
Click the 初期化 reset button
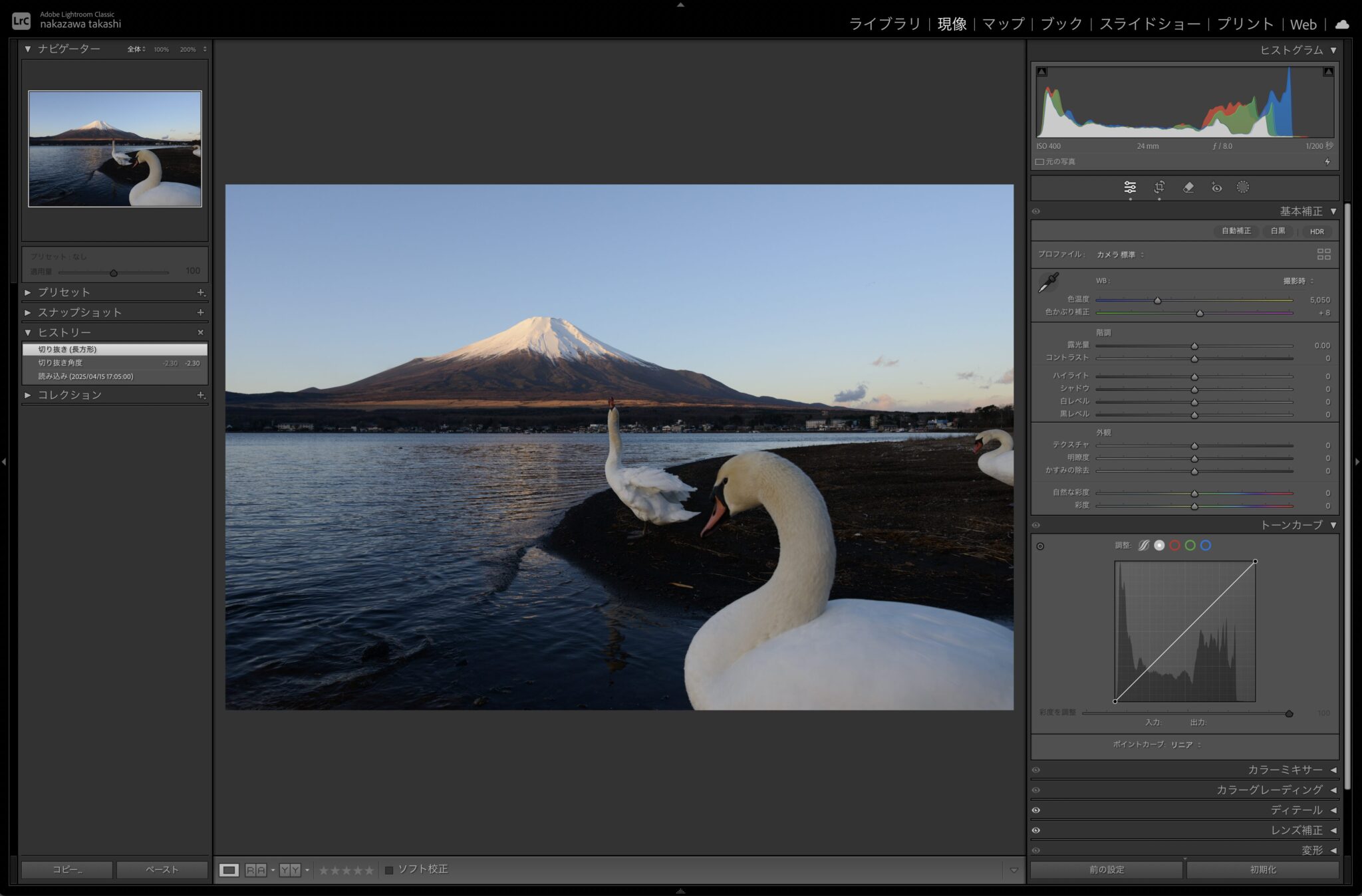point(1262,869)
